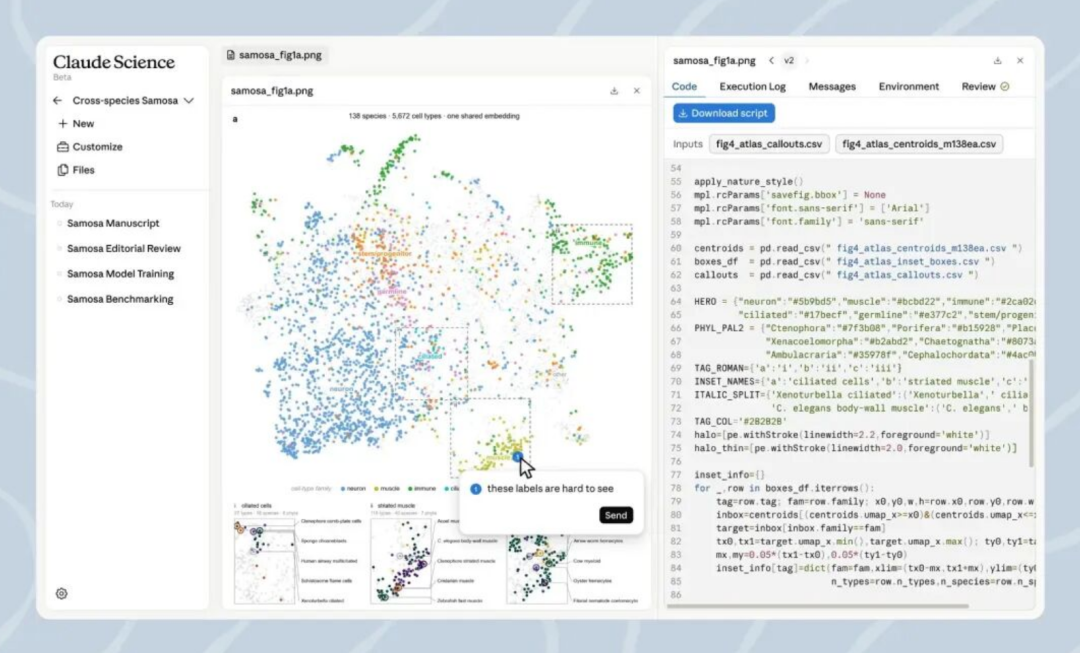The height and width of the screenshot is (653, 1080).
Task: Start a New item with the plus icon
Action: (x=63, y=123)
